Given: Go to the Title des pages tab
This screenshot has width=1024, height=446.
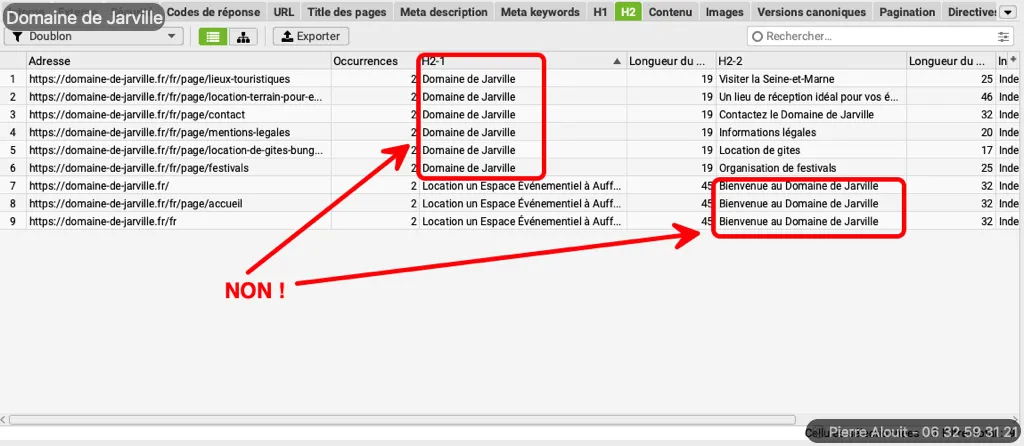Looking at the screenshot, I should tap(346, 12).
